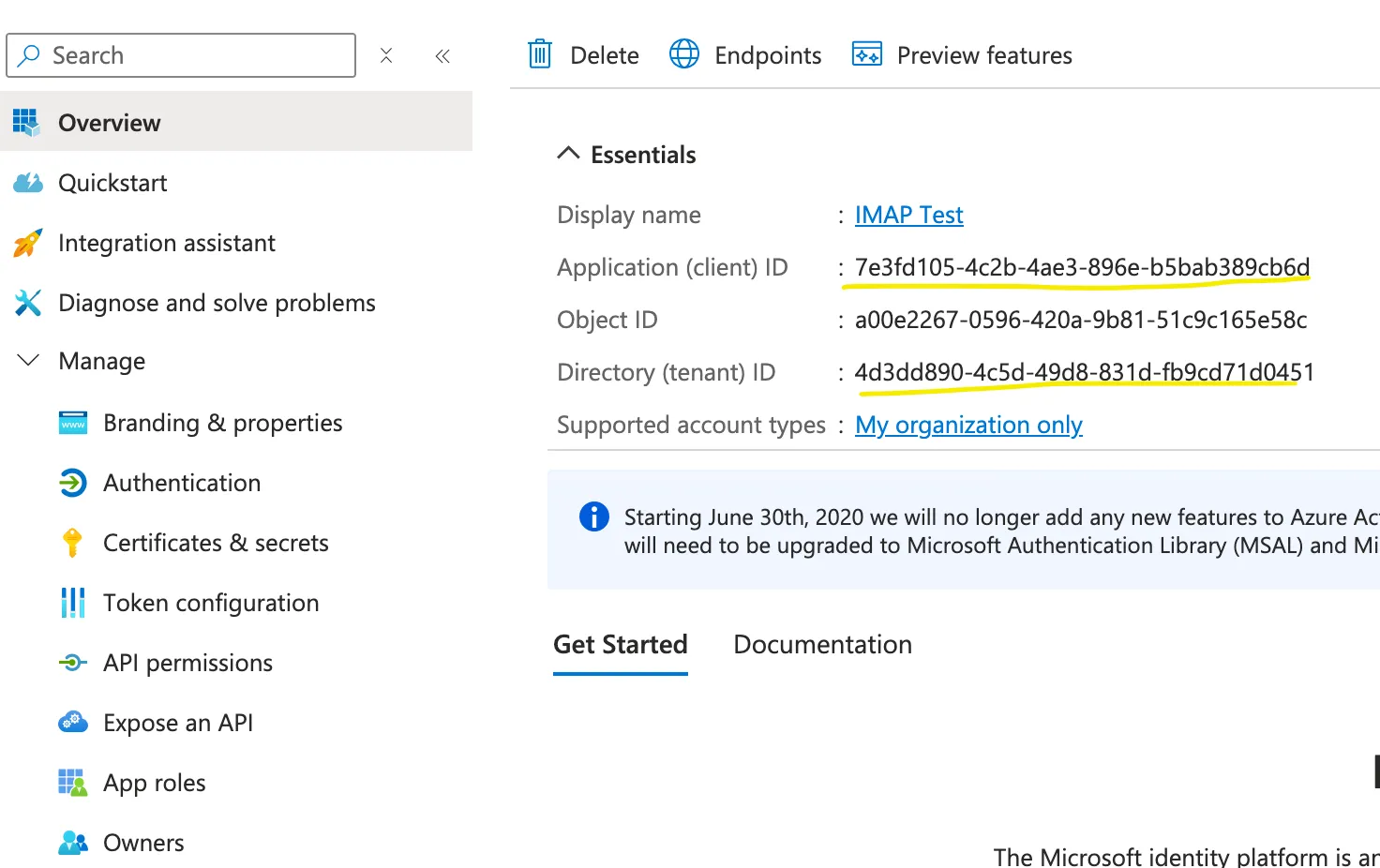Screen dimensions: 1380x868
Task: Click the Delete trash icon
Action: click(540, 55)
